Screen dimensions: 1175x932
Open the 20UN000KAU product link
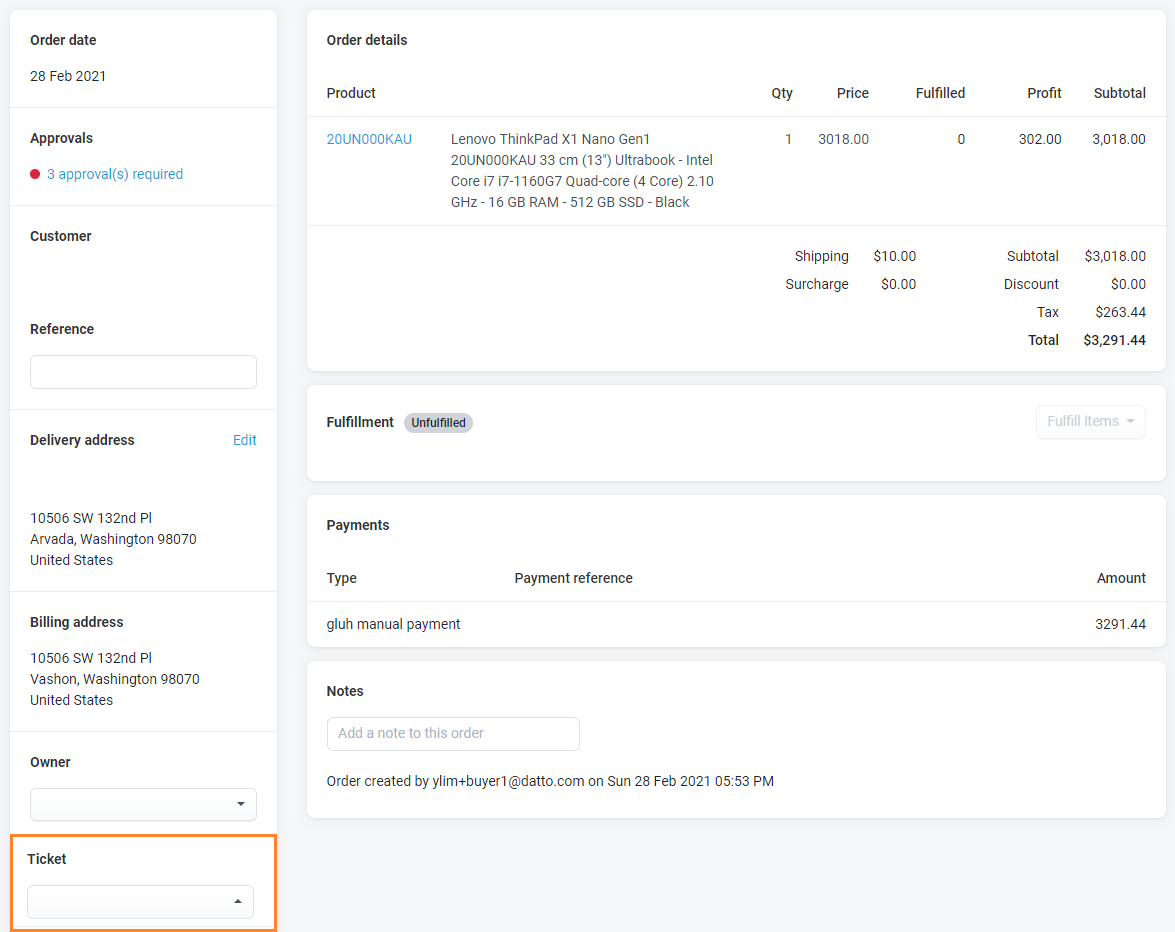click(369, 139)
